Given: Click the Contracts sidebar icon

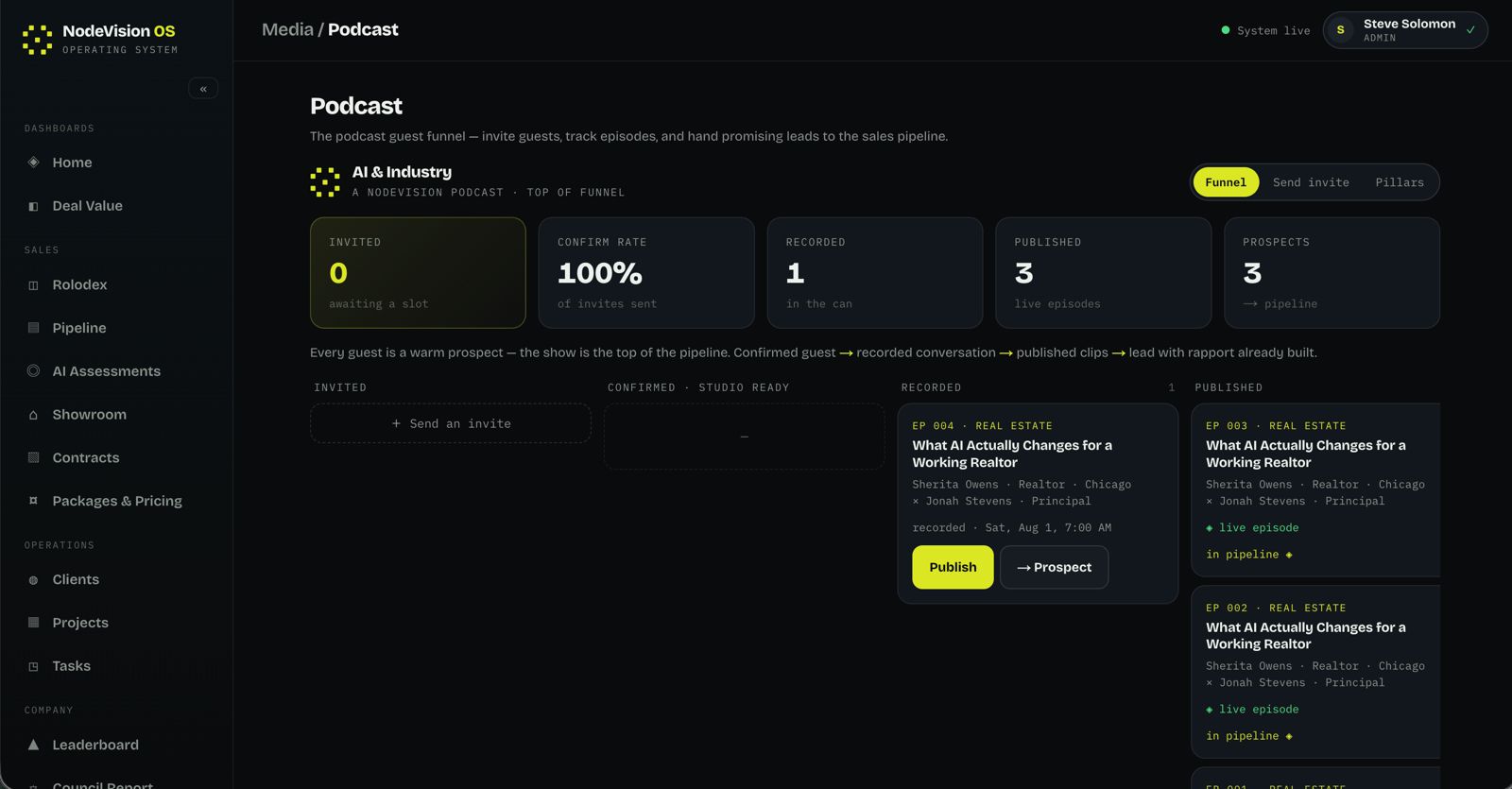Looking at the screenshot, I should 33,457.
